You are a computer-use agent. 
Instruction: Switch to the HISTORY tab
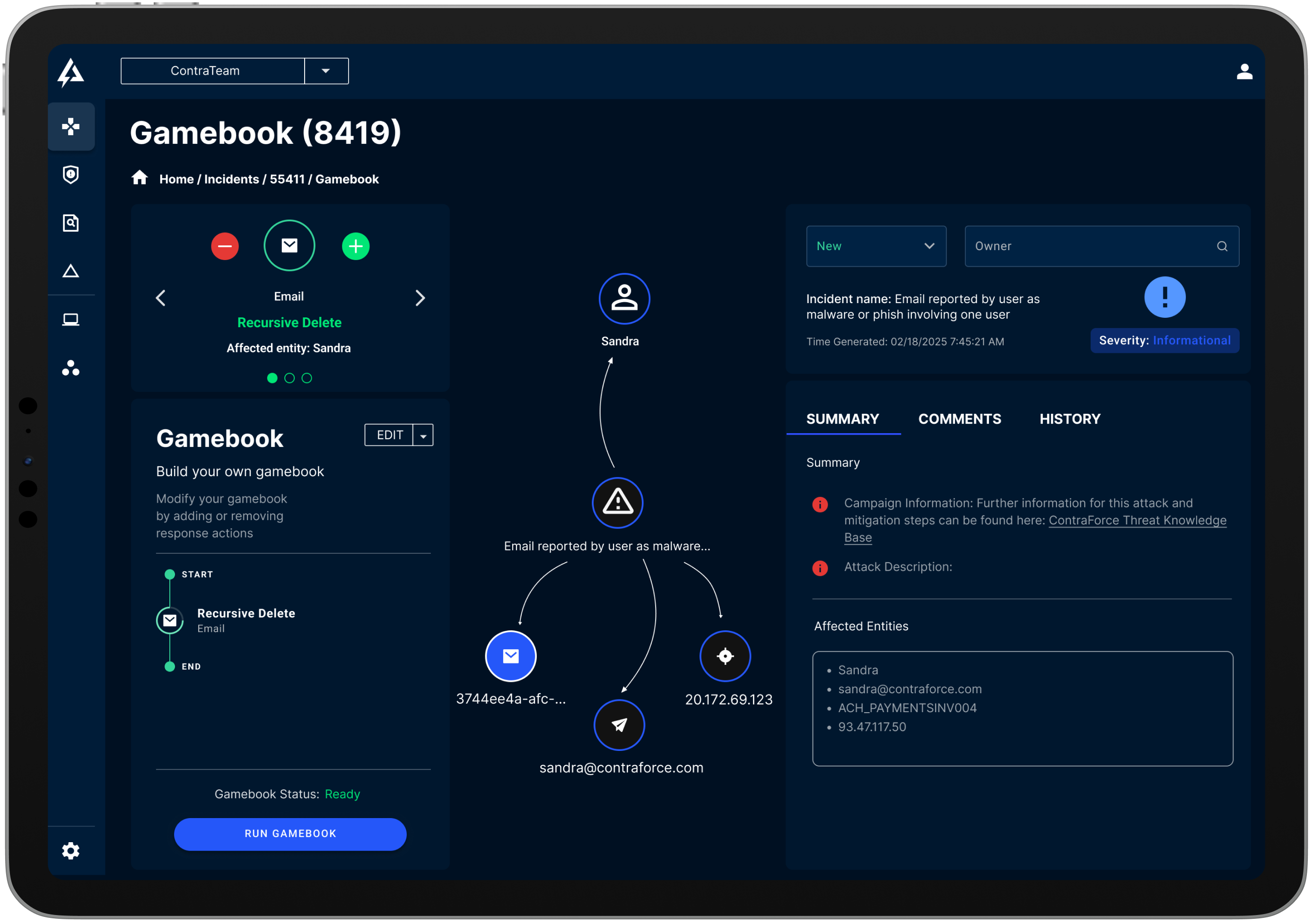[1069, 419]
